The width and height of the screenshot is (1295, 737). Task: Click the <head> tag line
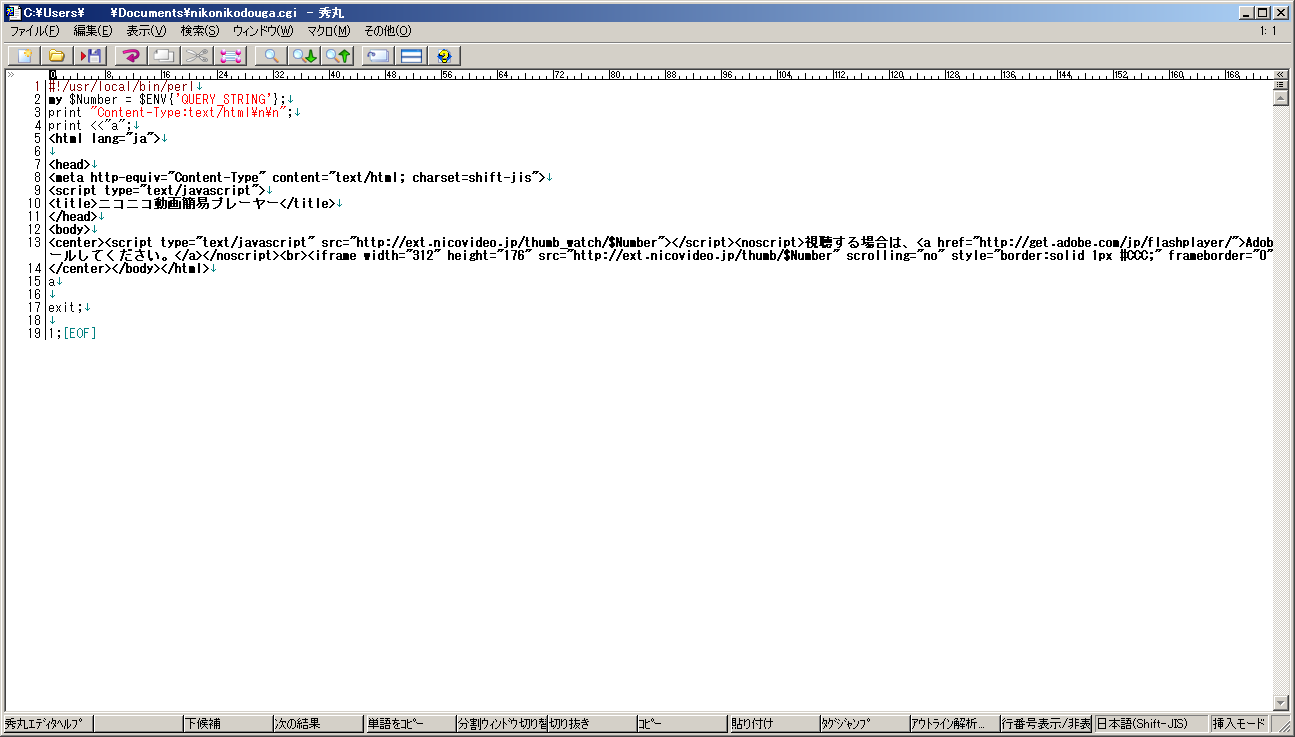[73, 165]
